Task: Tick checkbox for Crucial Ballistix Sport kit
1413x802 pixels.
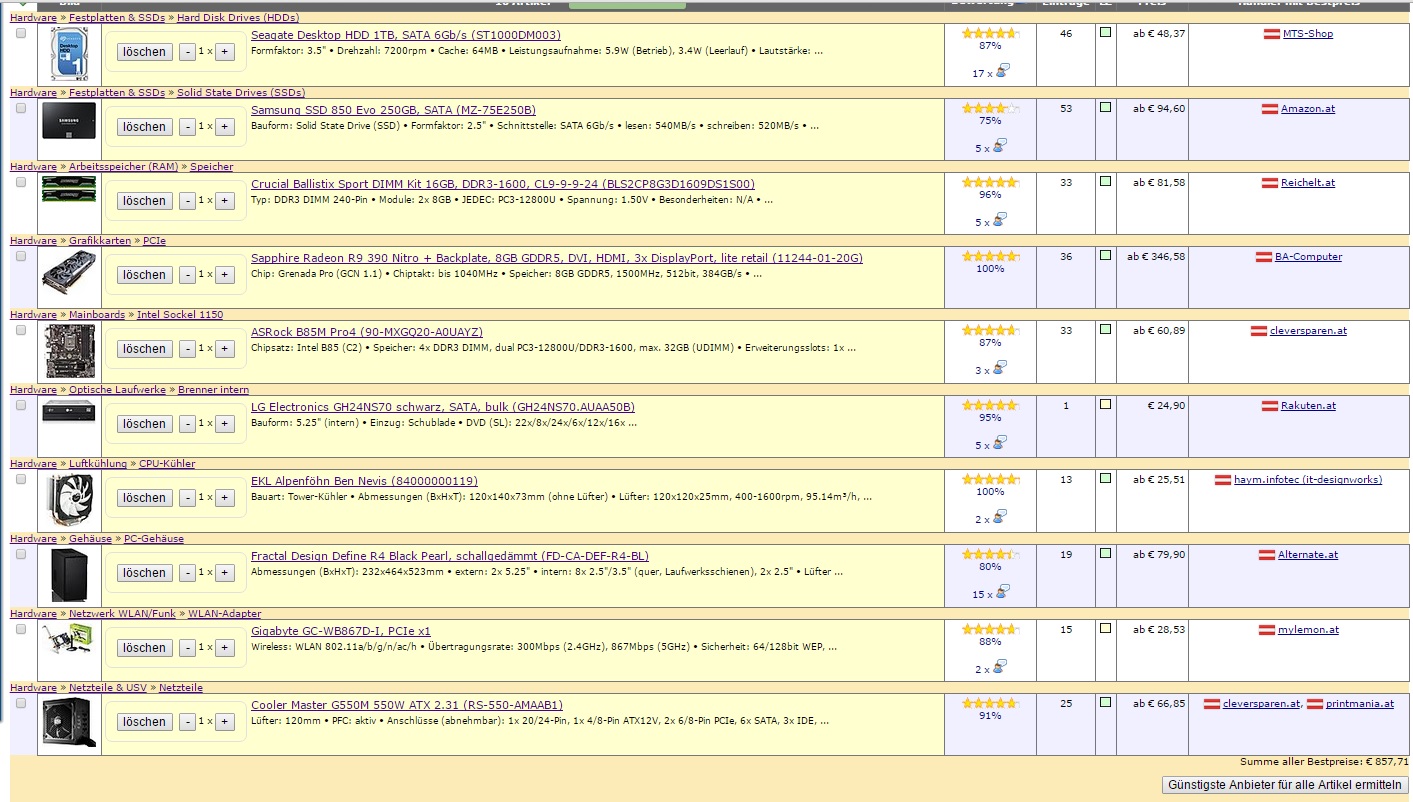Action: point(21,182)
